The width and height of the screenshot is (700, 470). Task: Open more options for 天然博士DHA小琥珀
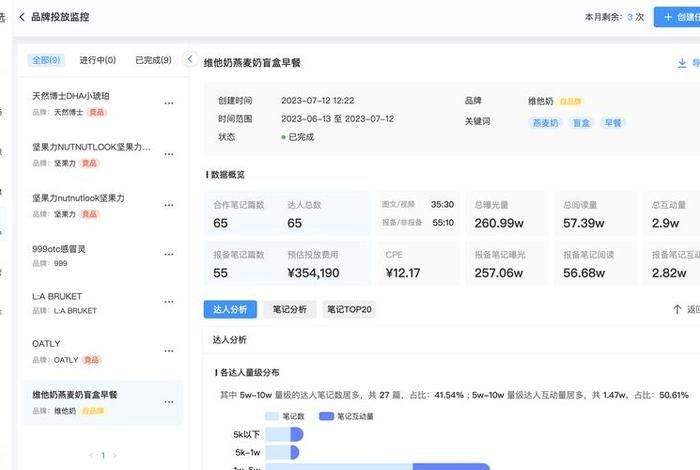169,103
